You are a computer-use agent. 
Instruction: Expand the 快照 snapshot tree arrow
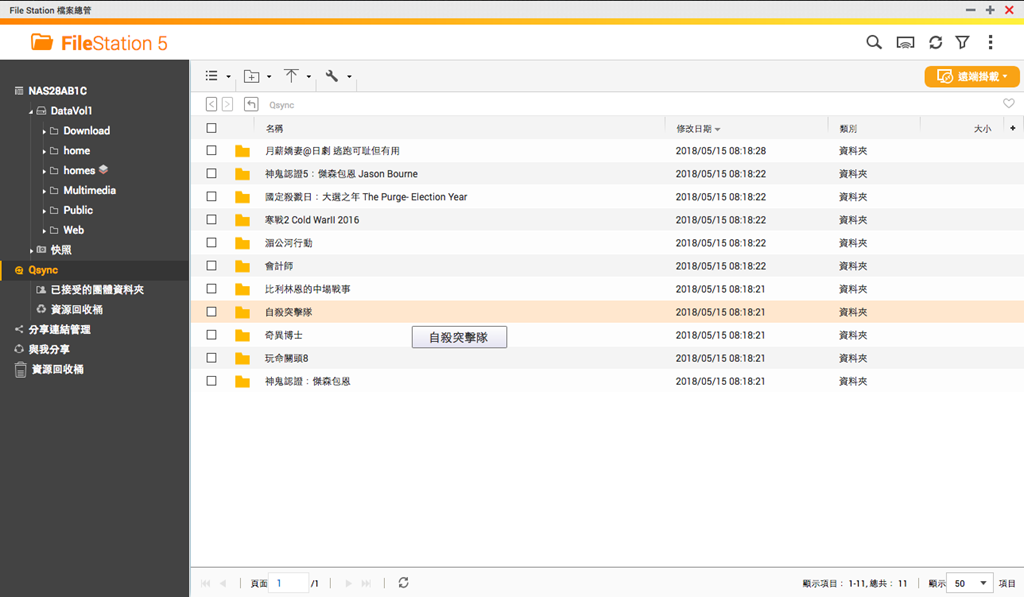[x=31, y=250]
